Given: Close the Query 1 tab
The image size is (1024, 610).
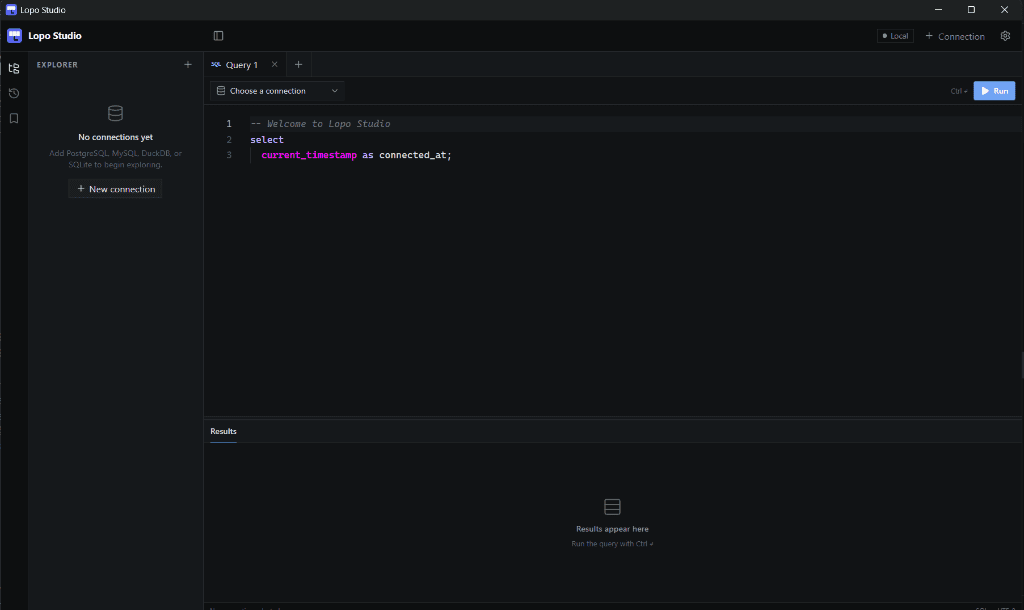Looking at the screenshot, I should [x=274, y=65].
